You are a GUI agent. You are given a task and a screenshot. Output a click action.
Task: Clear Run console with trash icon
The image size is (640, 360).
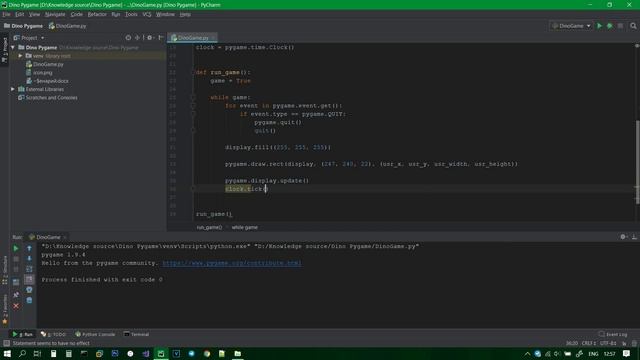click(29, 300)
